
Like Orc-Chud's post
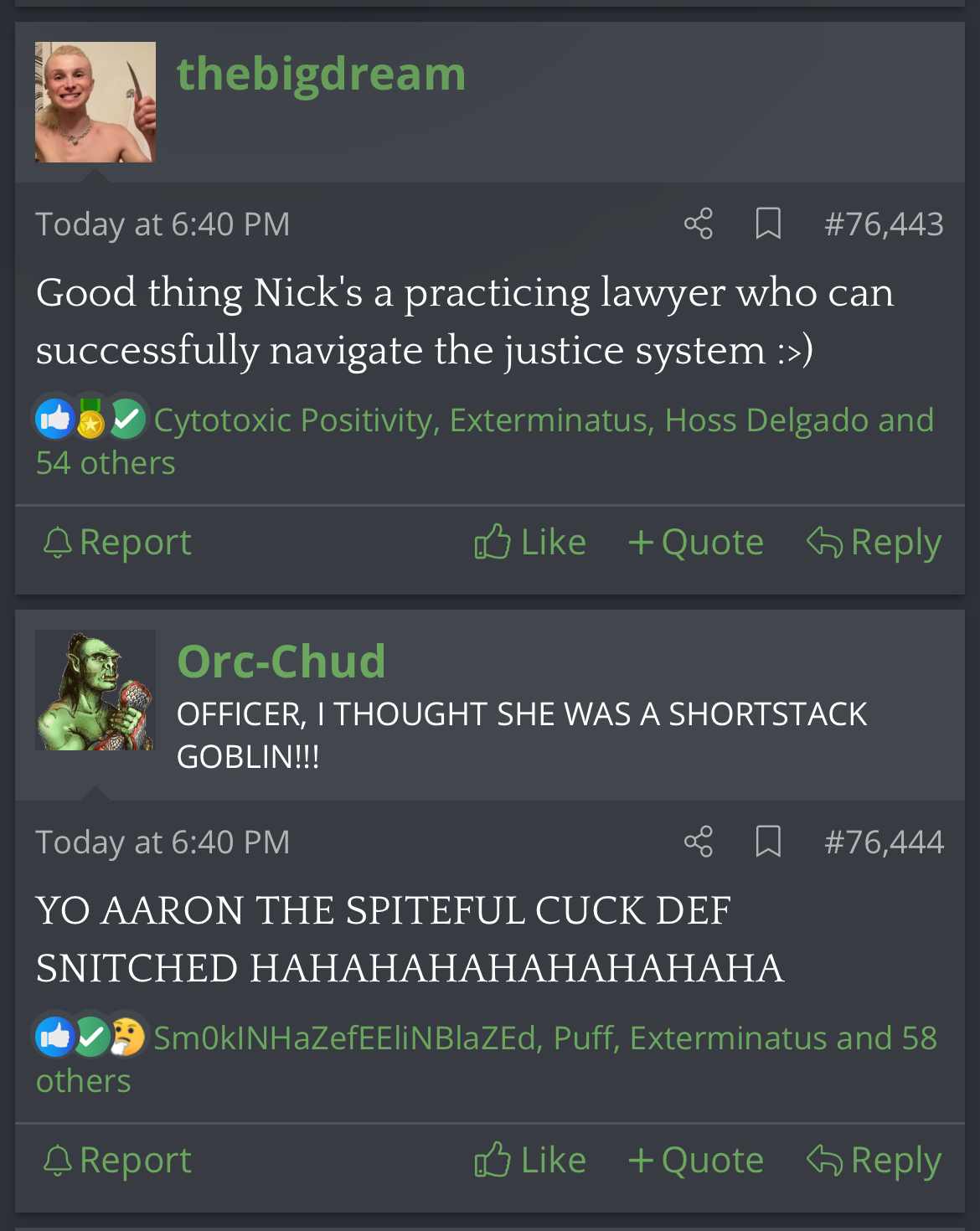point(530,1161)
